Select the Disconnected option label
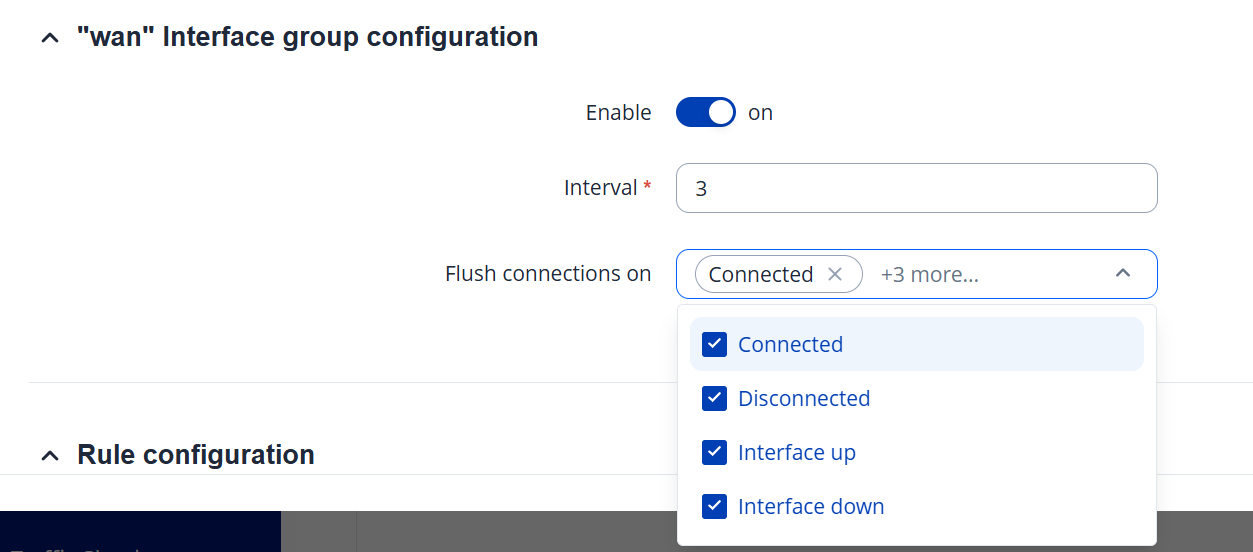Viewport: 1253px width, 552px height. (804, 398)
